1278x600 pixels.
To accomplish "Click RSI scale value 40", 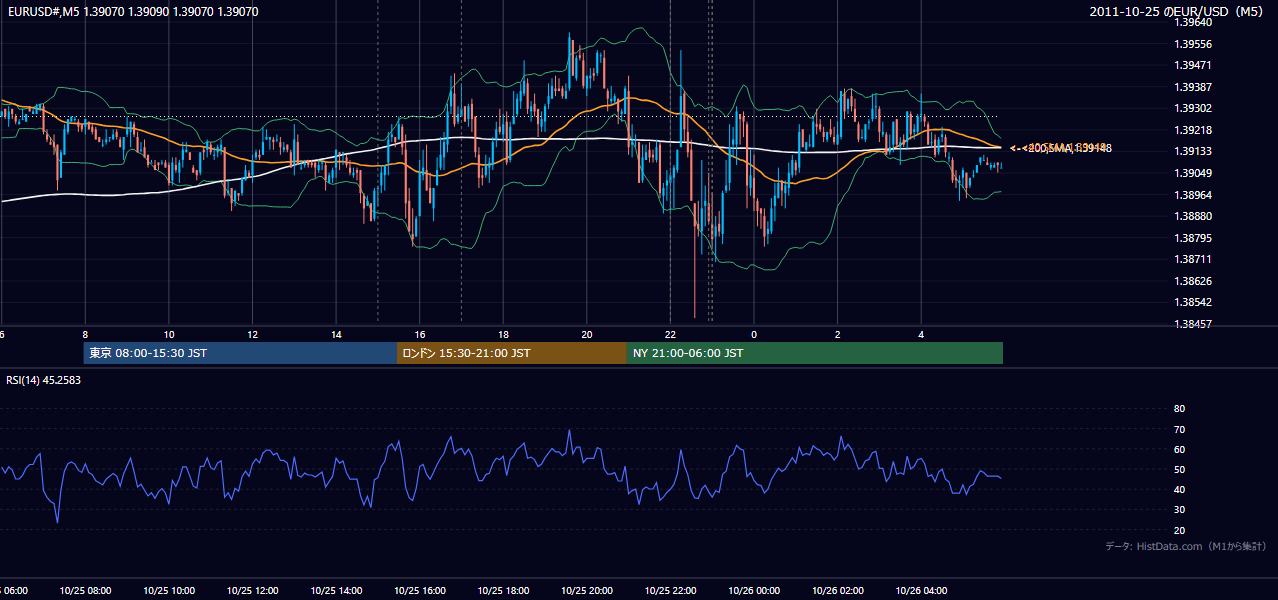I will pos(1179,489).
